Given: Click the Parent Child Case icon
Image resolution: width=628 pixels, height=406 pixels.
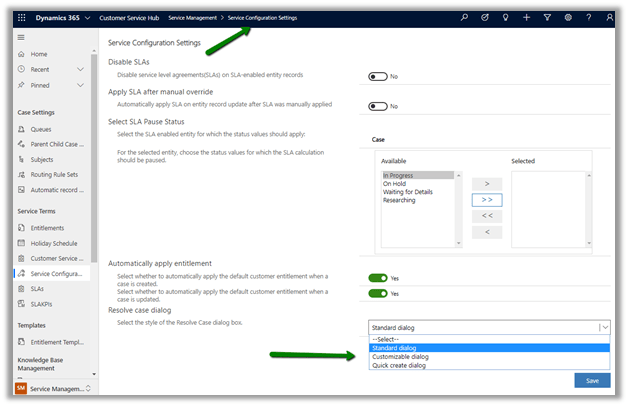Looking at the screenshot, I should pyautogui.click(x=22, y=144).
